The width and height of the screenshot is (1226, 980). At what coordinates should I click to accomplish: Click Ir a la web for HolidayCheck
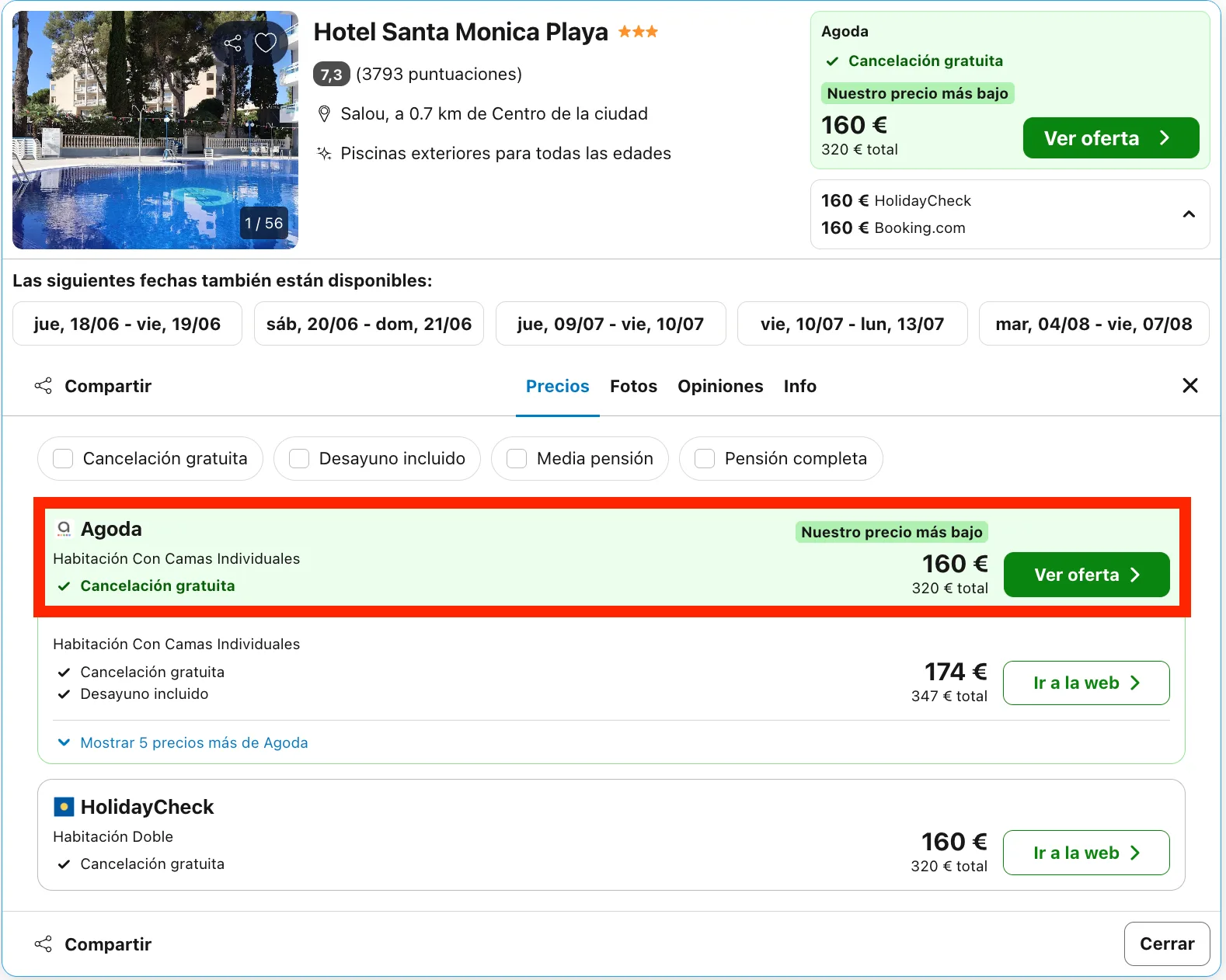tap(1086, 853)
